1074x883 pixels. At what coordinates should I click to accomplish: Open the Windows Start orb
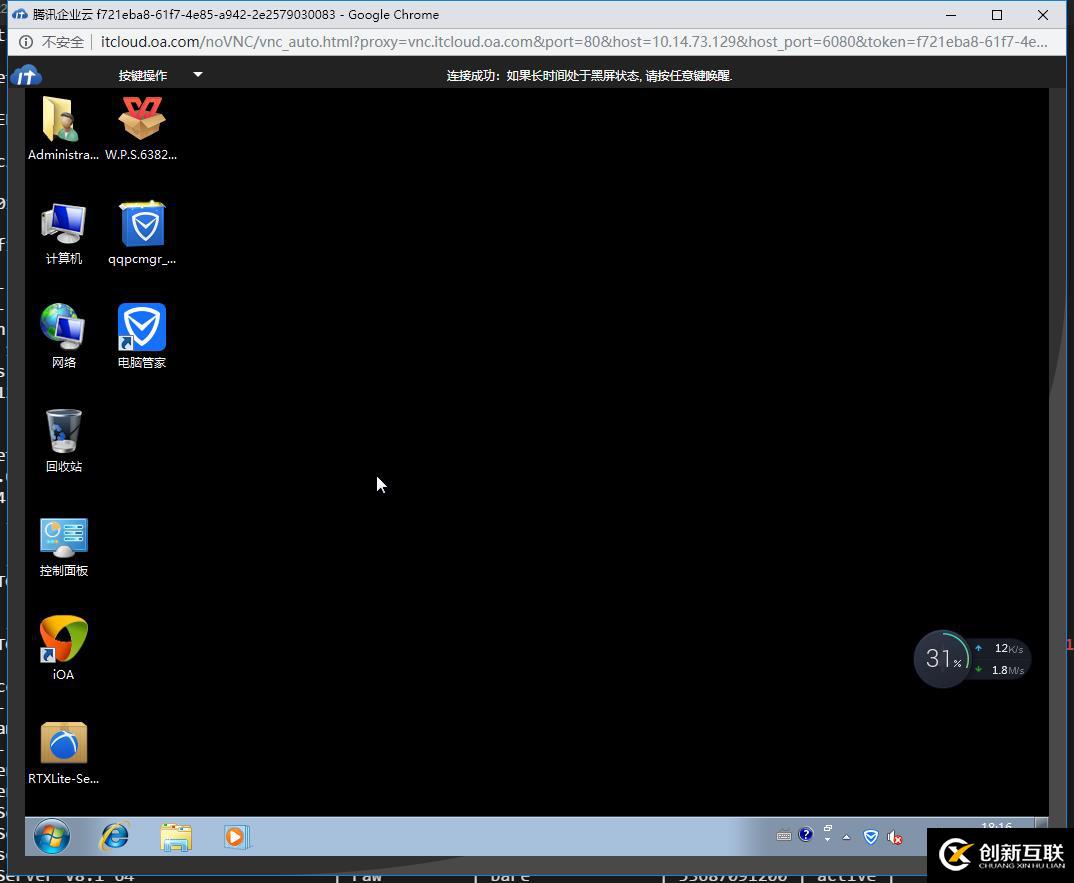tap(52, 836)
